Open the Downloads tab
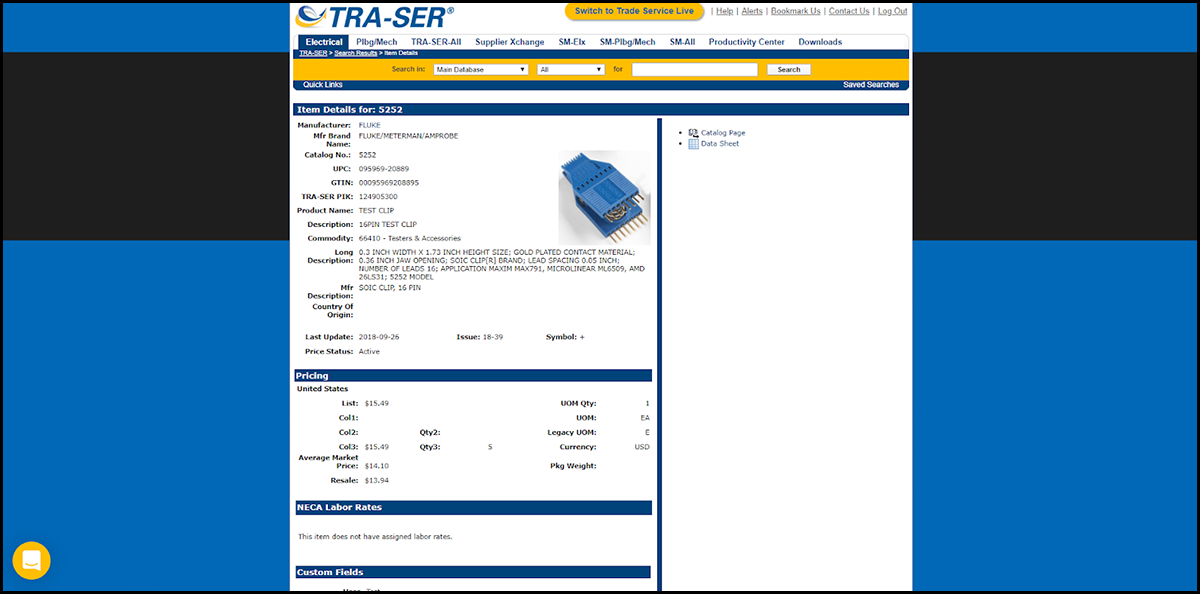The image size is (1200, 594). [x=820, y=42]
